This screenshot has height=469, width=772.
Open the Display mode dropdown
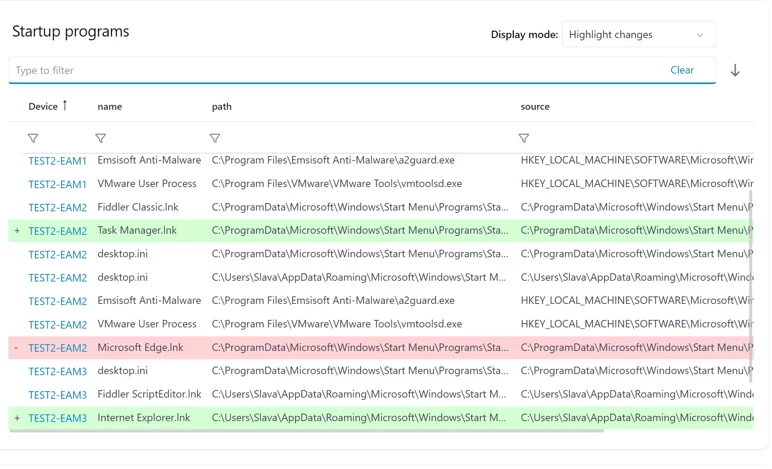pos(638,35)
